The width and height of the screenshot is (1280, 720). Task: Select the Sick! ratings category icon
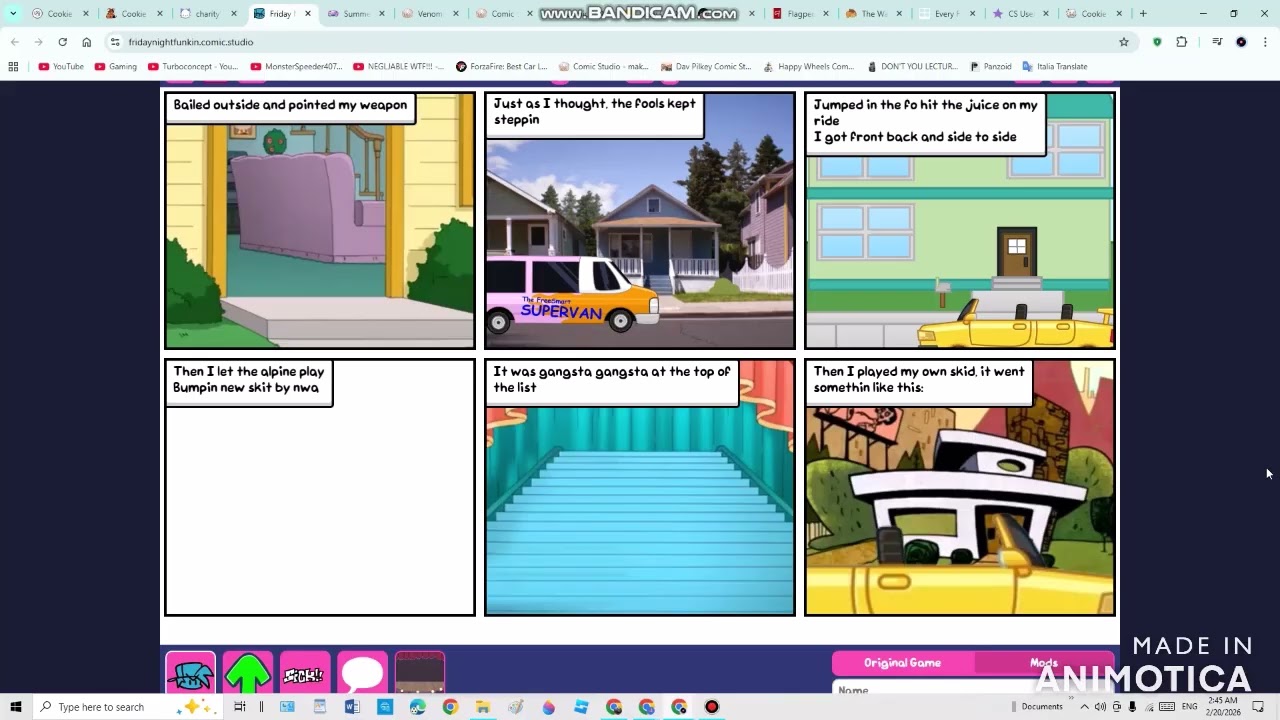(x=305, y=673)
